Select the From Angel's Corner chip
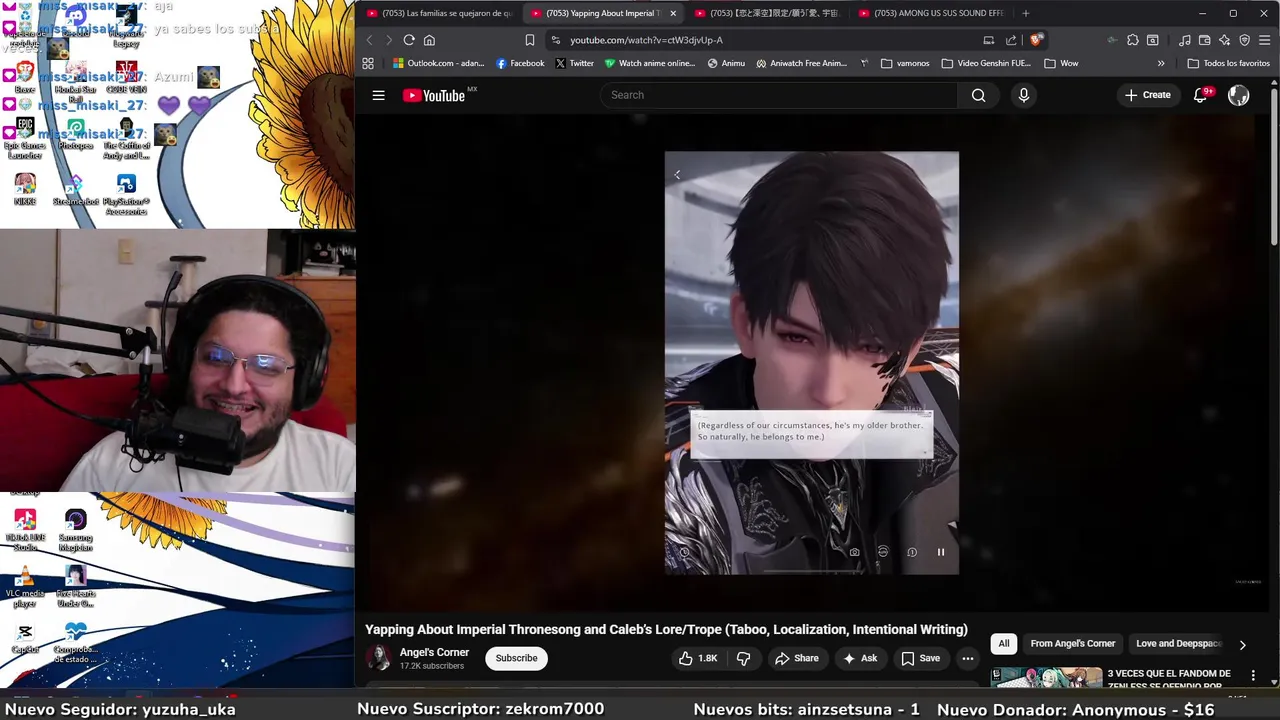This screenshot has width=1280, height=720. (1072, 644)
